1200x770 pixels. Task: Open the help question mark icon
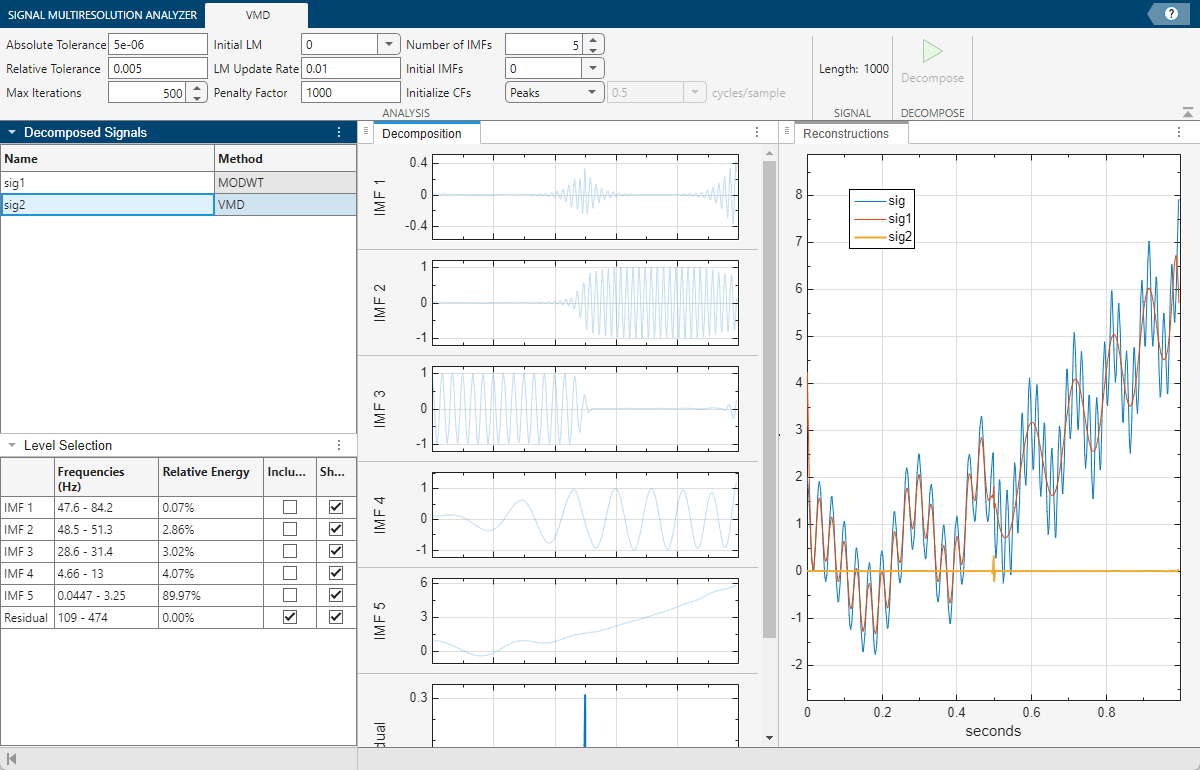1171,13
